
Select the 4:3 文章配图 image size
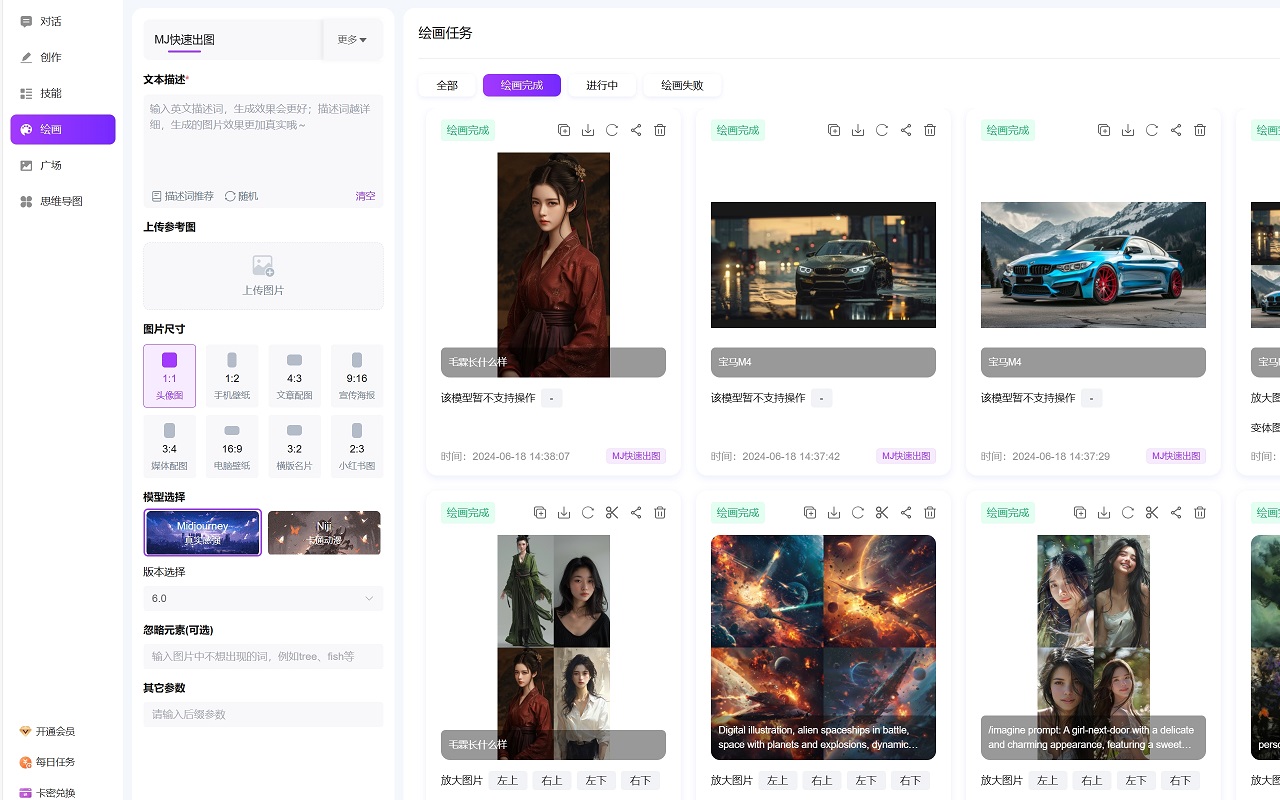(294, 376)
